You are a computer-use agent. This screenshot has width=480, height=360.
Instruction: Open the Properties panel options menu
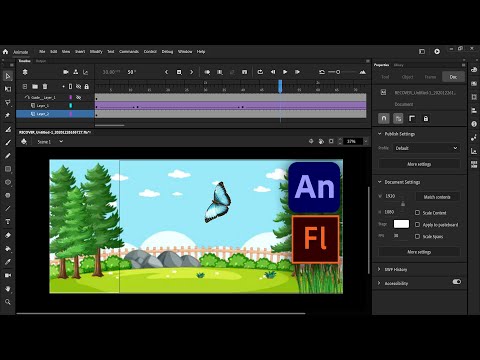[x=463, y=65]
